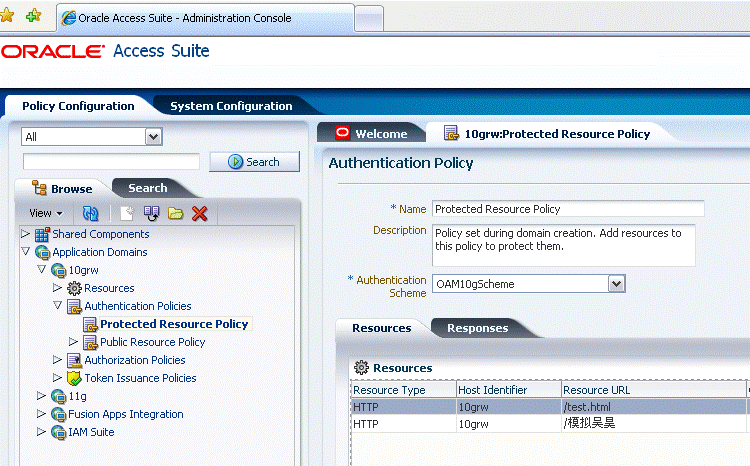This screenshot has height=466, width=750.
Task: Expand the Authorization Policies node
Action: (57, 359)
